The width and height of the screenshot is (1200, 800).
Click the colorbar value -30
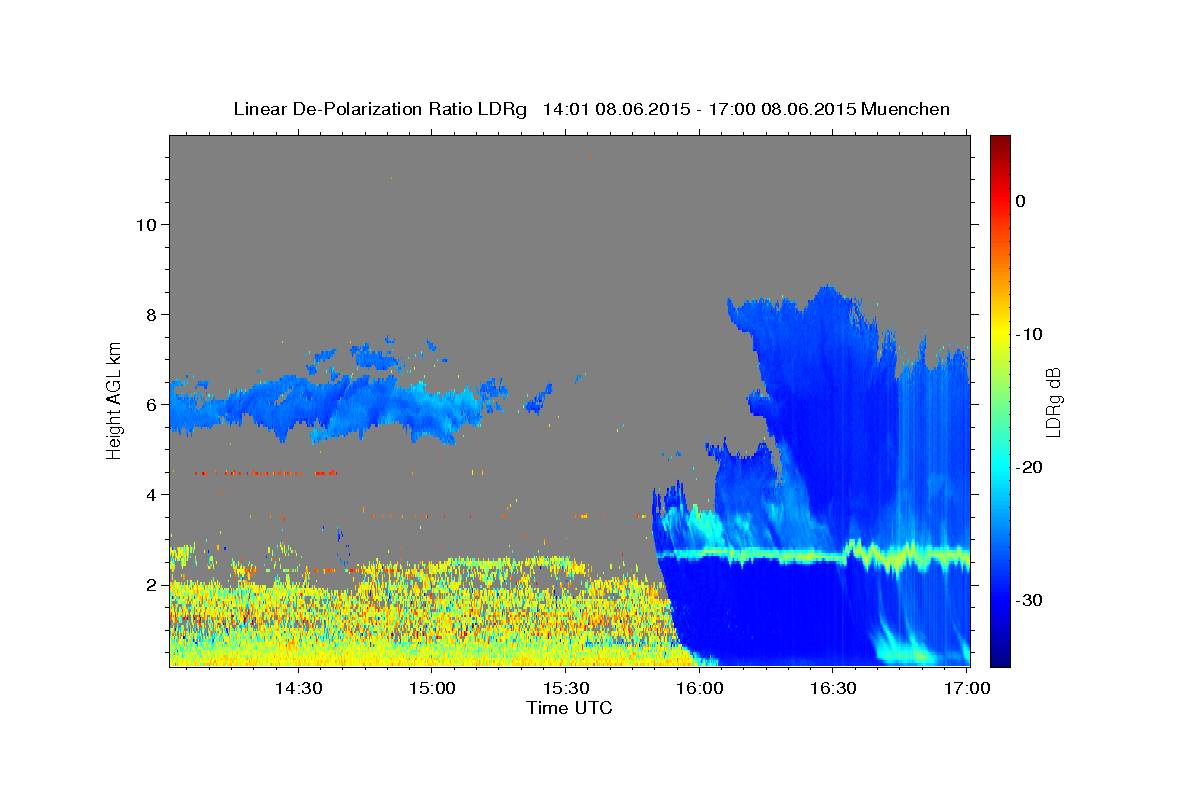tap(1027, 600)
